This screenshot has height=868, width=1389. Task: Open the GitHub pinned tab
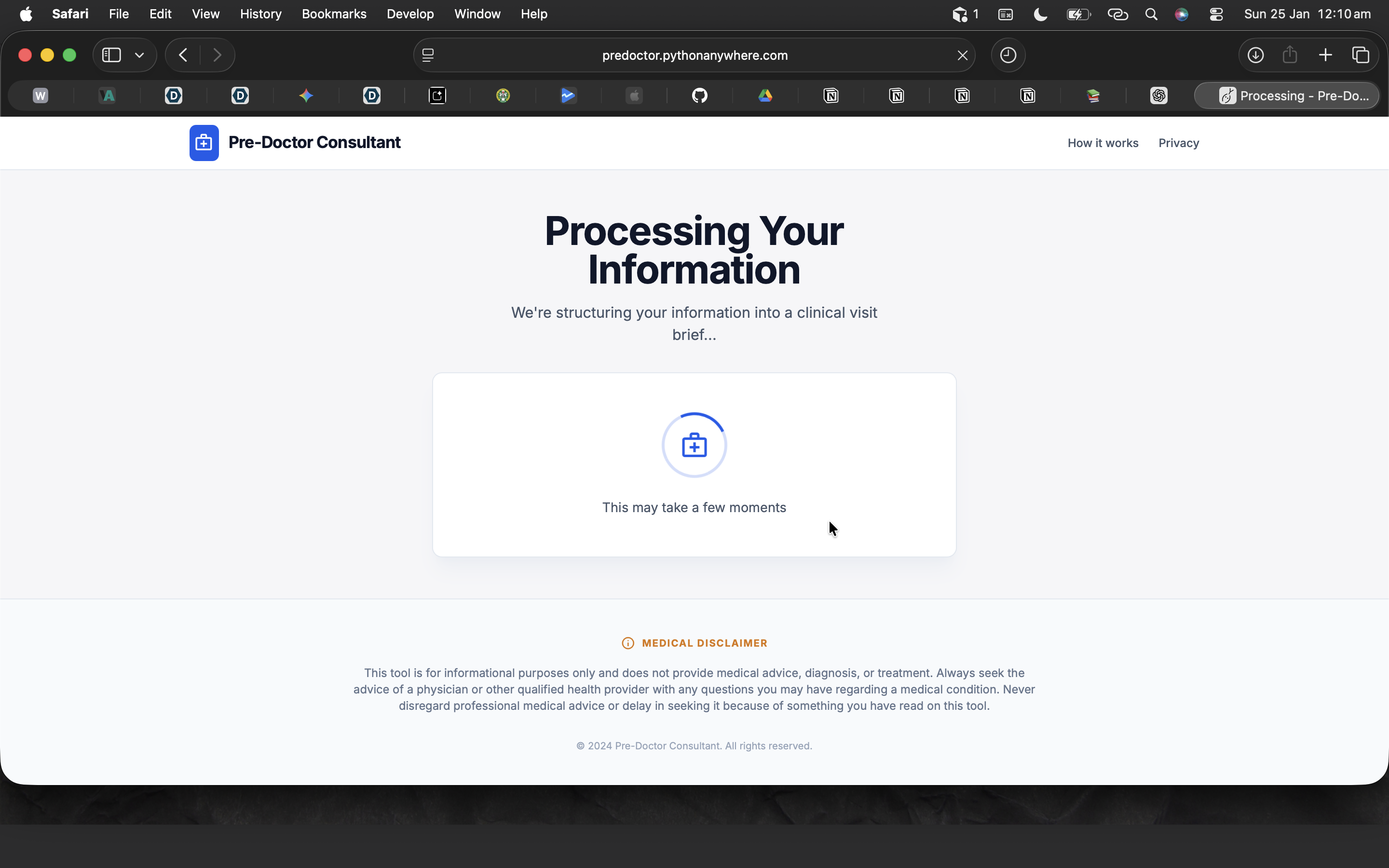click(699, 95)
